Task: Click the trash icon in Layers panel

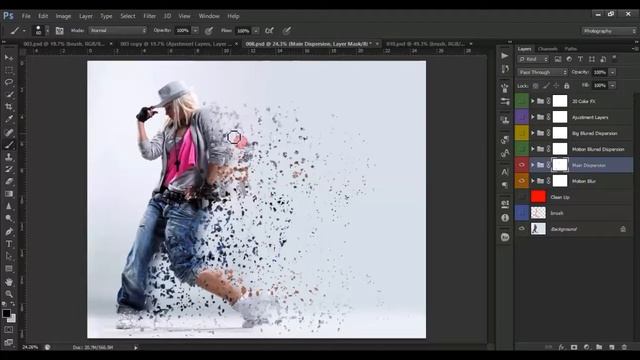Action: pyautogui.click(x=624, y=347)
